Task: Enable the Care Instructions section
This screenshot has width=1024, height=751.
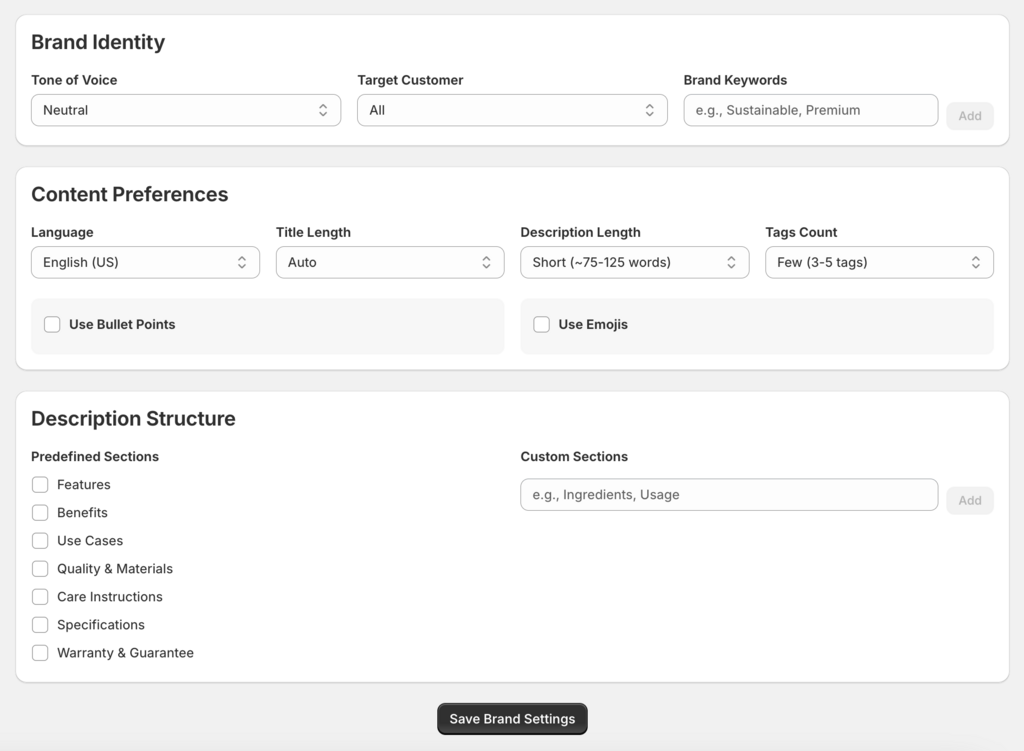Action: 40,596
